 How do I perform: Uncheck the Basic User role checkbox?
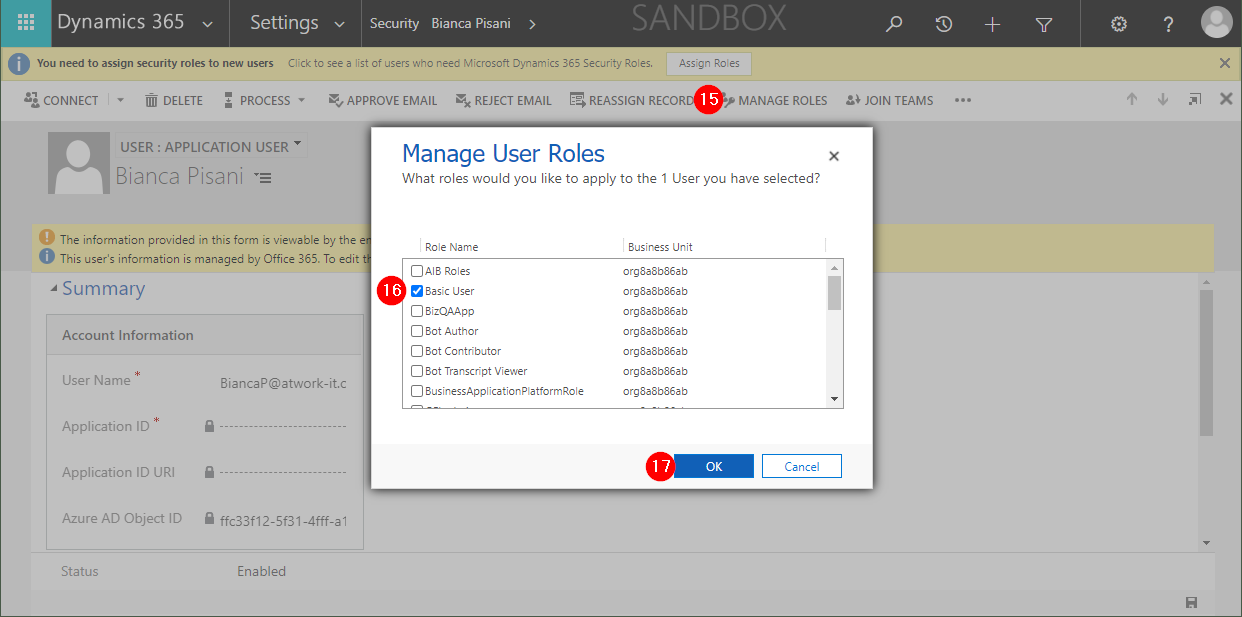point(417,291)
